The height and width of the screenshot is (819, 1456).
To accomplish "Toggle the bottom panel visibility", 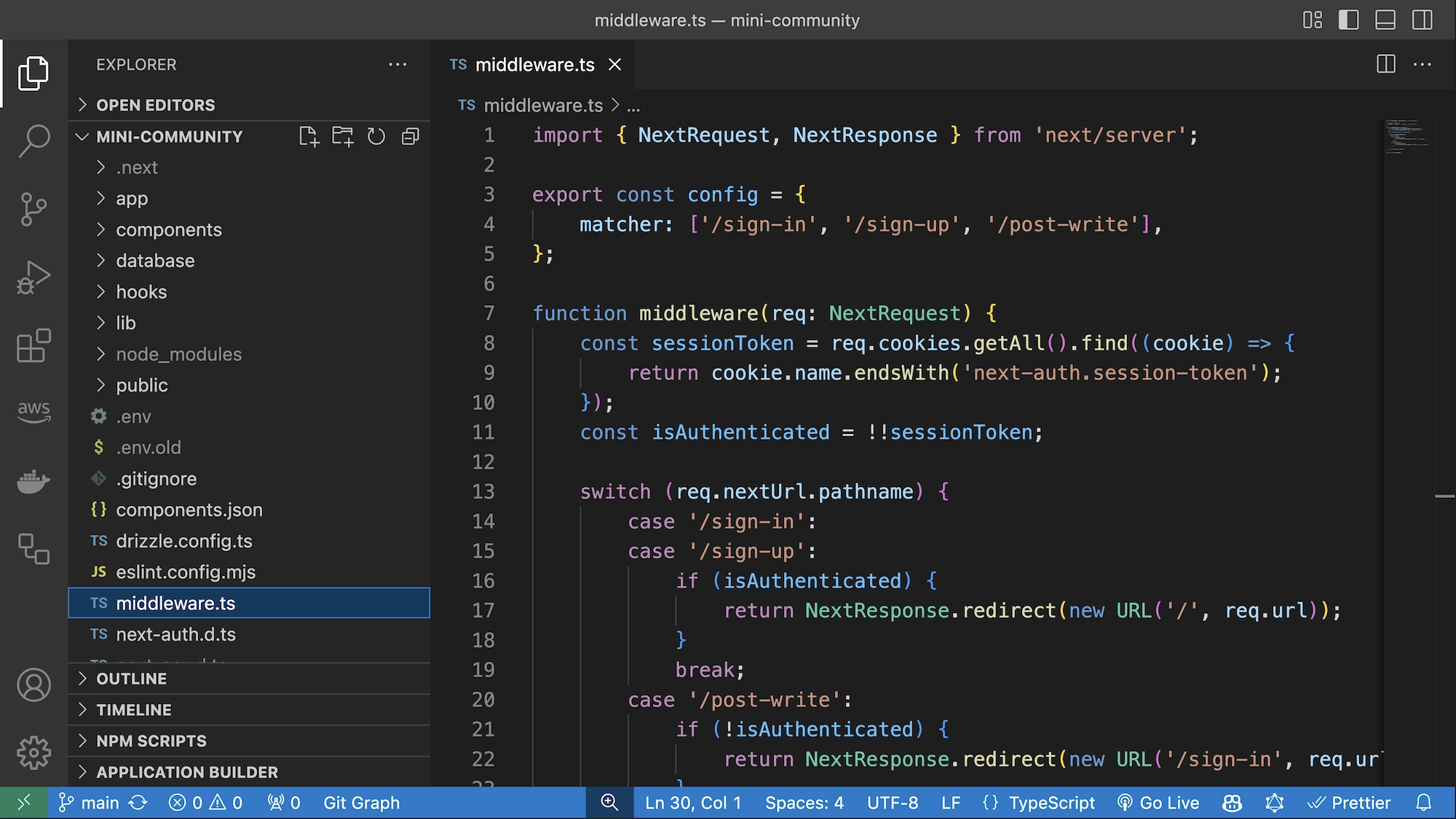I will [x=1385, y=20].
